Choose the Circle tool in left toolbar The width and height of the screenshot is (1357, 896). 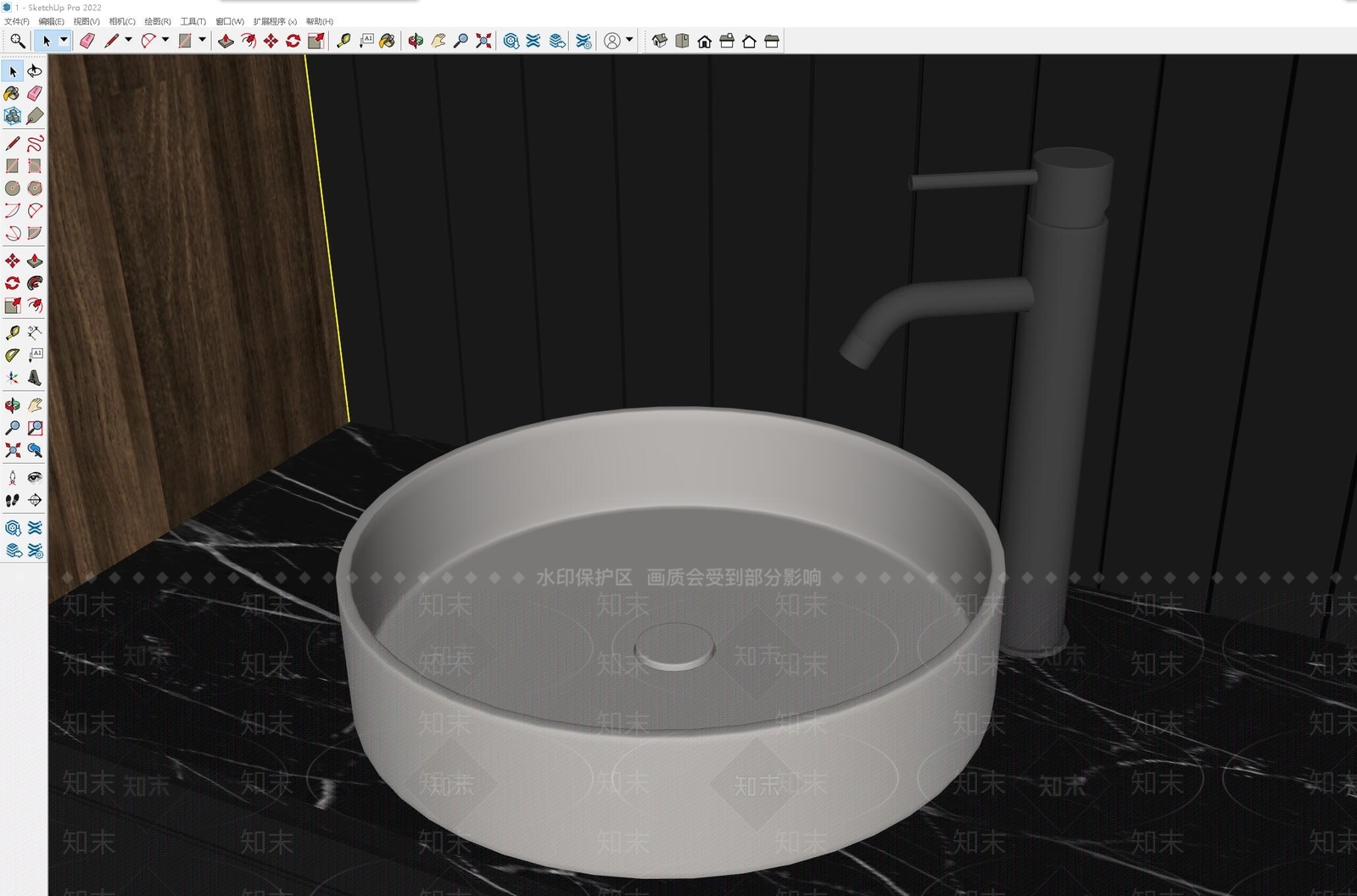click(12, 188)
